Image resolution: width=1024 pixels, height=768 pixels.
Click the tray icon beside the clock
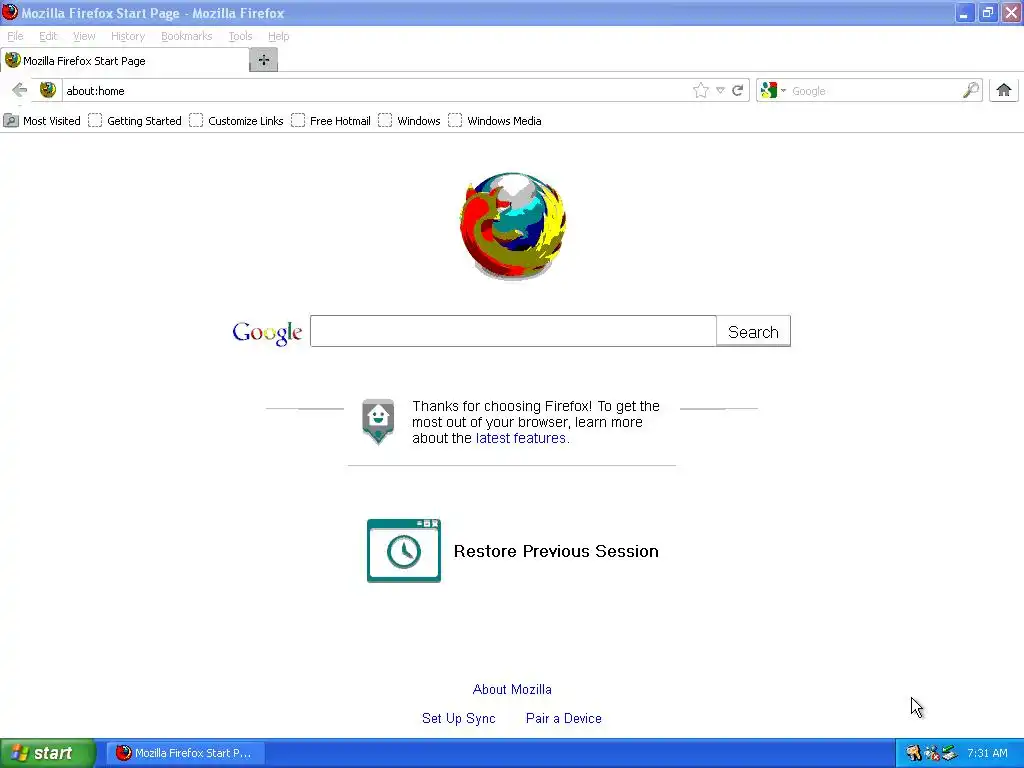click(x=950, y=753)
